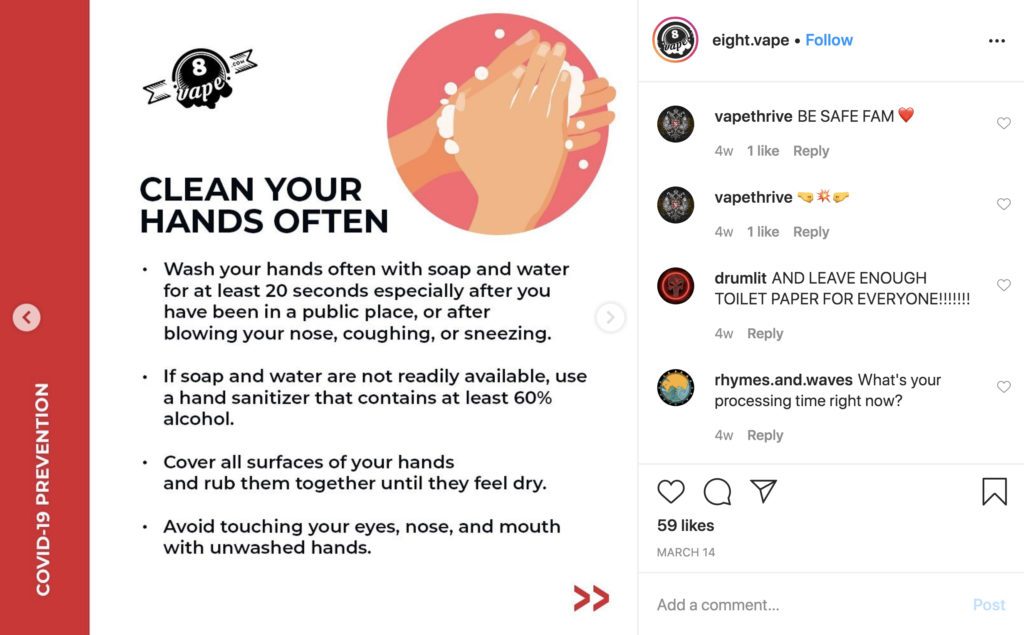1024x635 pixels.
Task: Share post via paper plane icon
Action: [x=763, y=491]
